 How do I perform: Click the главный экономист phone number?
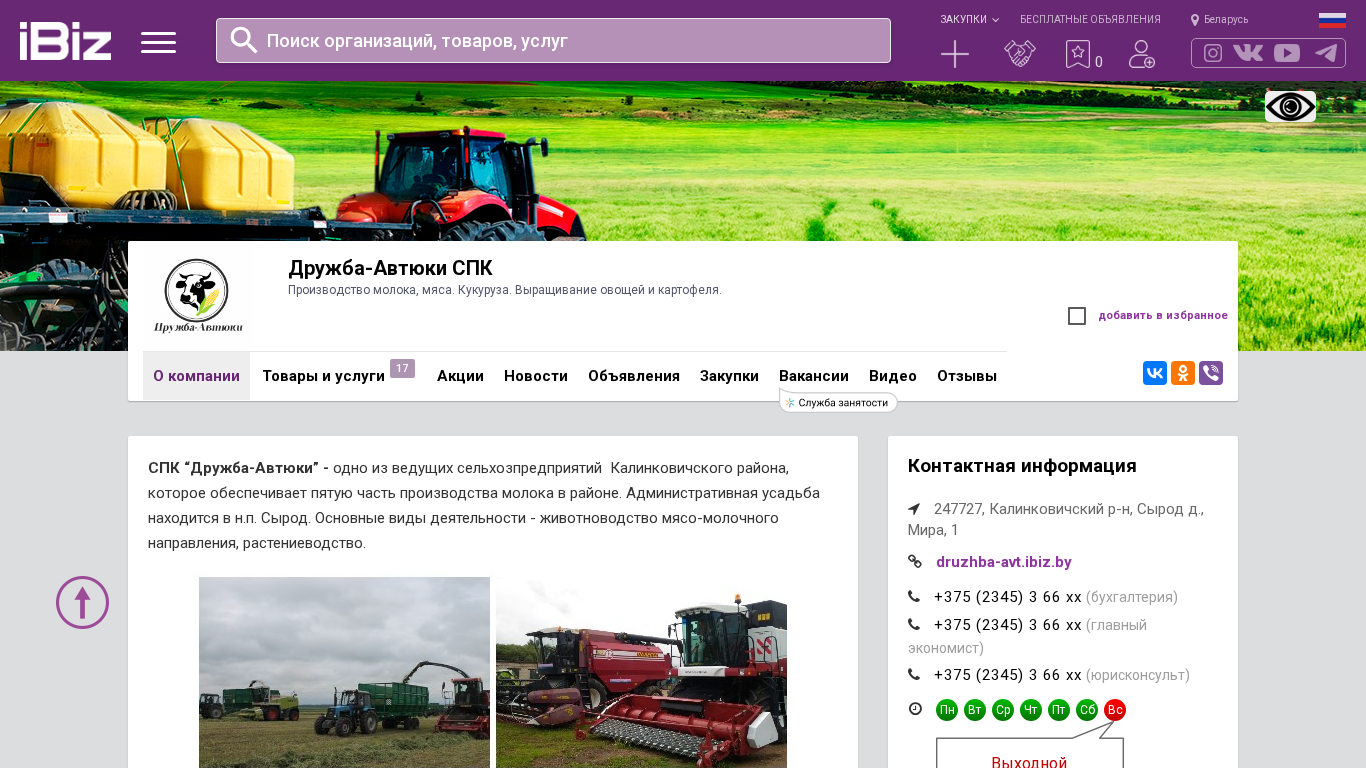[x=1008, y=625]
